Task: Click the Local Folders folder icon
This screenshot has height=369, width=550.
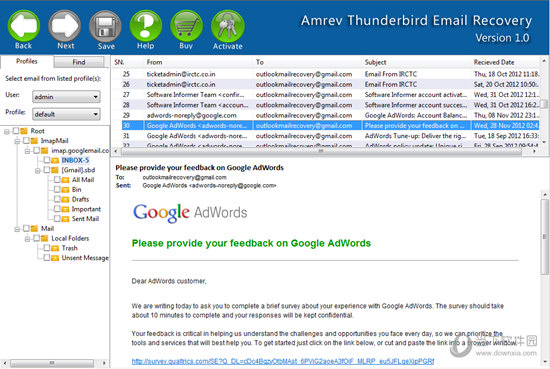Action: [x=45, y=238]
